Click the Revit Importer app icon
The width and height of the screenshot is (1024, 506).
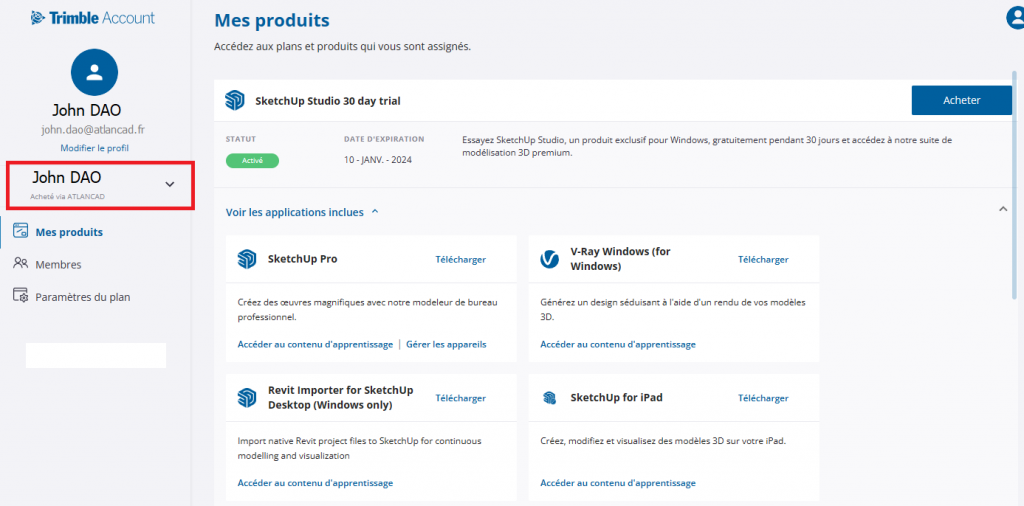tap(247, 398)
